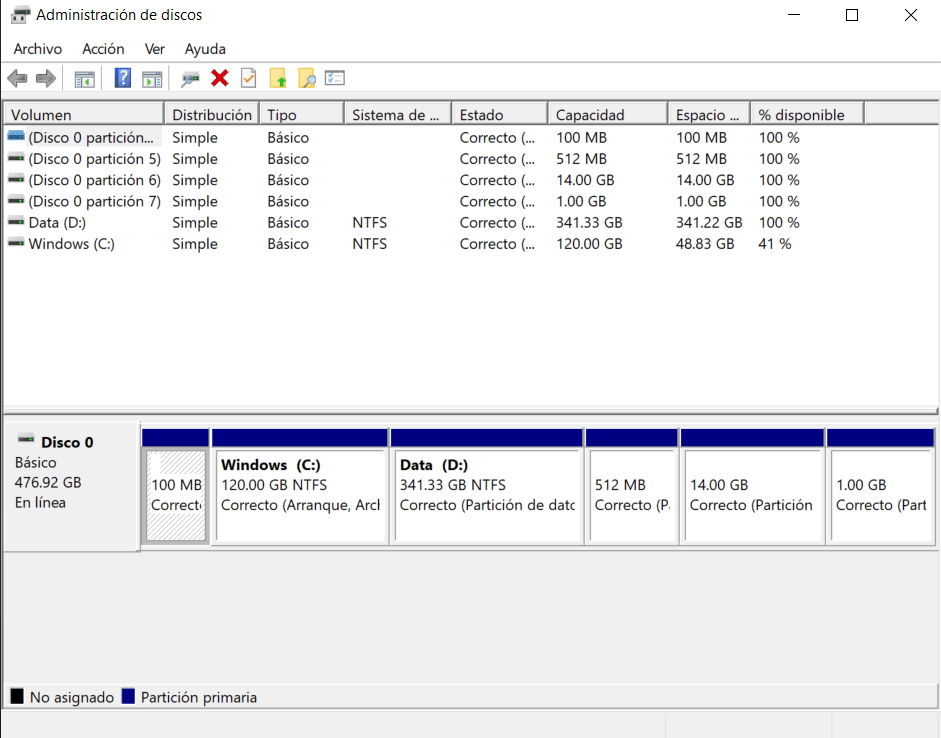Click the folder with green arrow icon

pyautogui.click(x=278, y=78)
